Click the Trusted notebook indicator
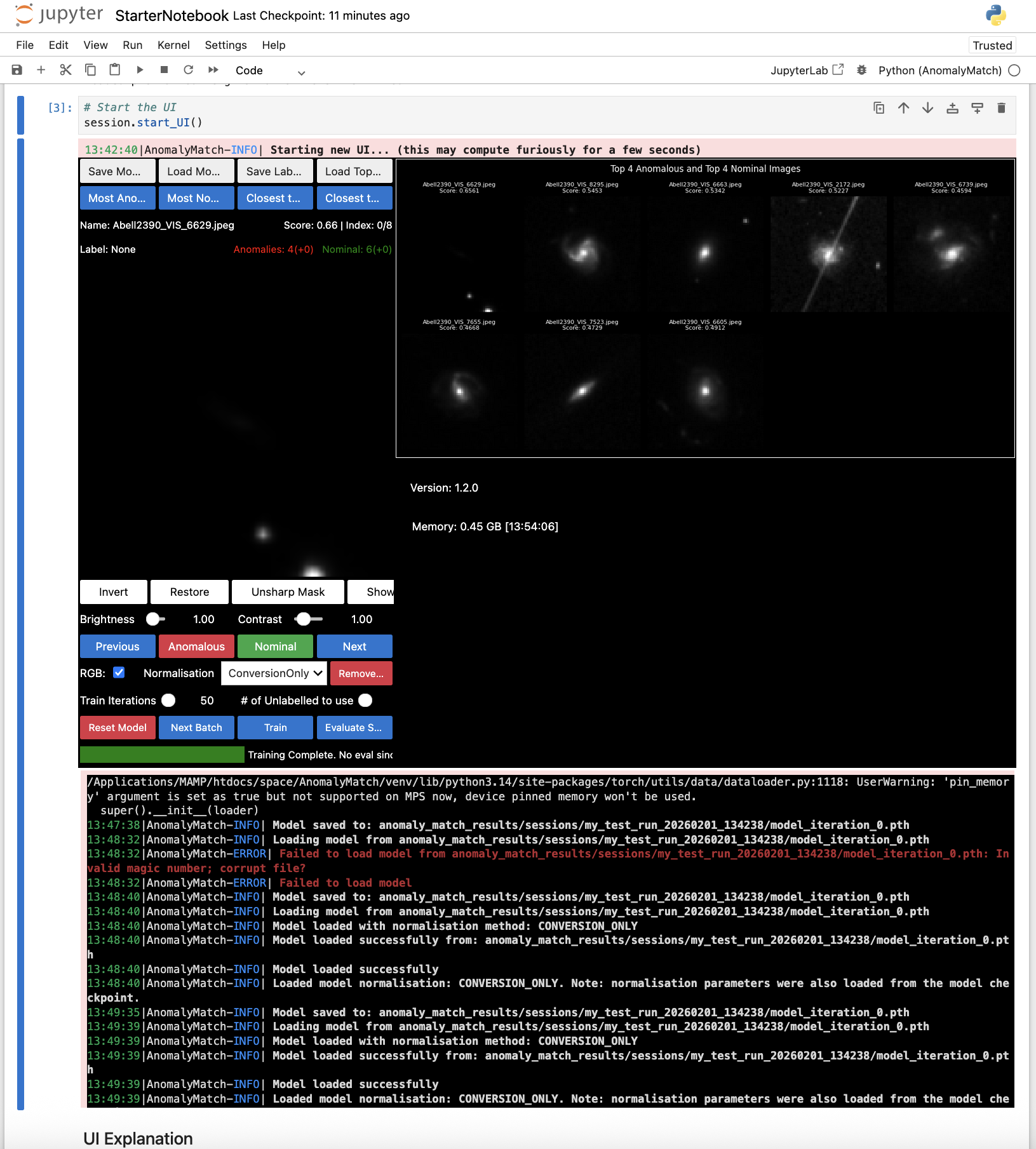This screenshot has height=1149, width=1036. 992,46
